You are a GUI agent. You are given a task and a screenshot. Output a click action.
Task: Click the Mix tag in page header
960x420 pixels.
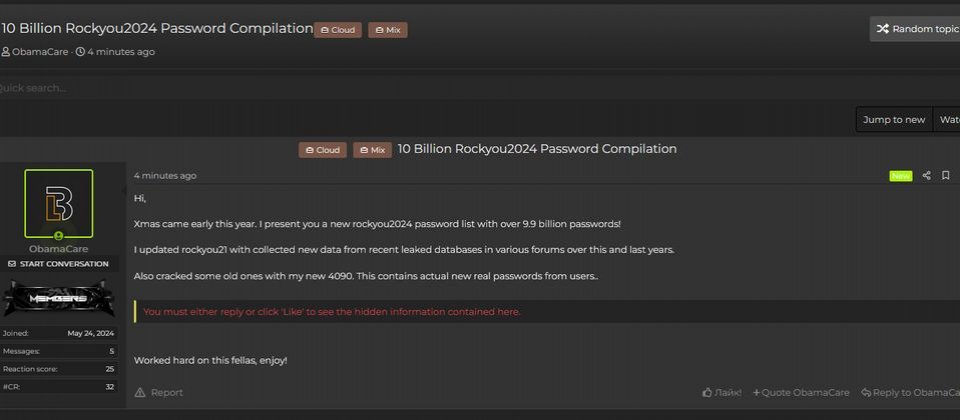click(388, 30)
